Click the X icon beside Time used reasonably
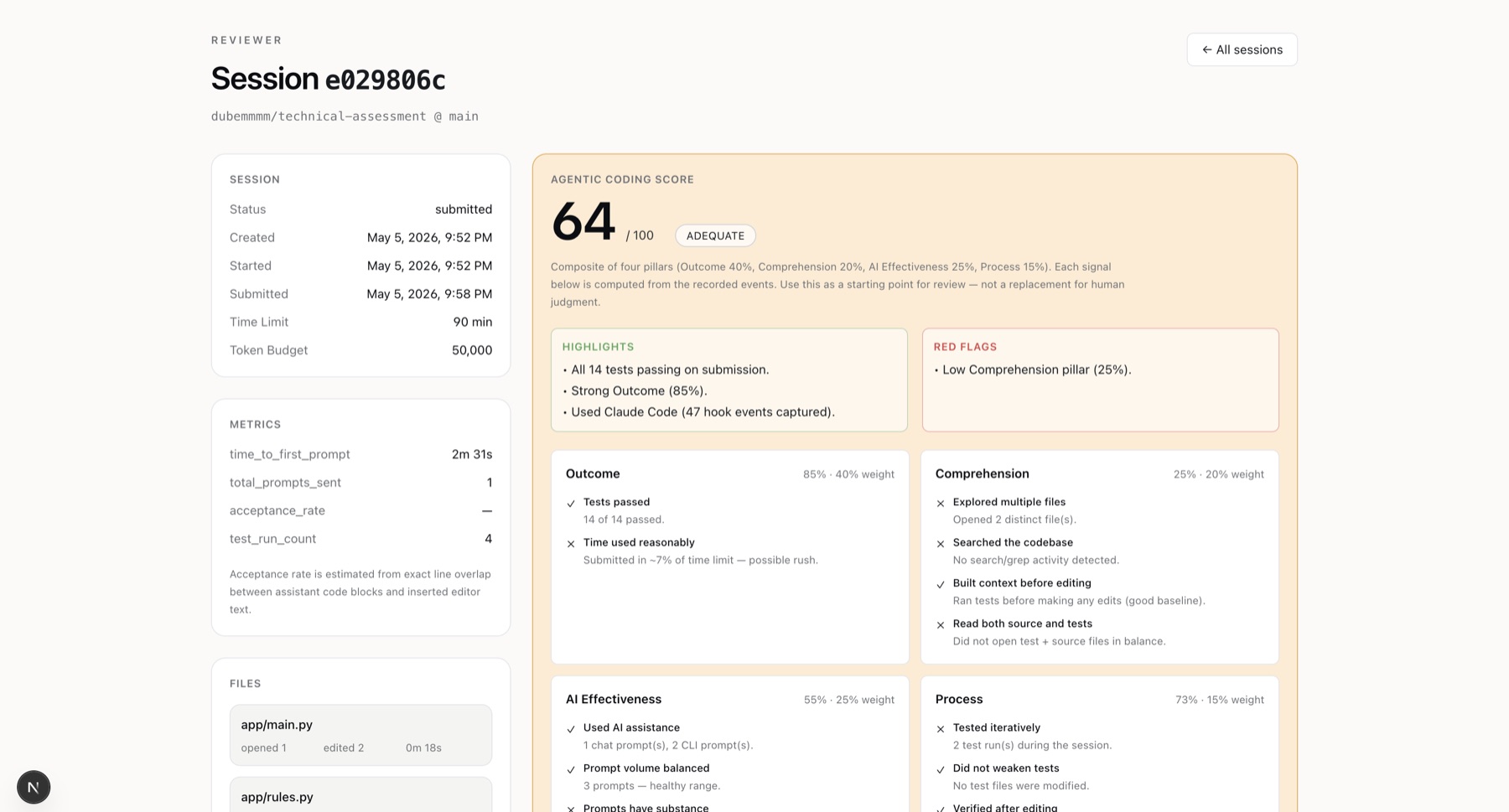1509x812 pixels. (x=571, y=544)
